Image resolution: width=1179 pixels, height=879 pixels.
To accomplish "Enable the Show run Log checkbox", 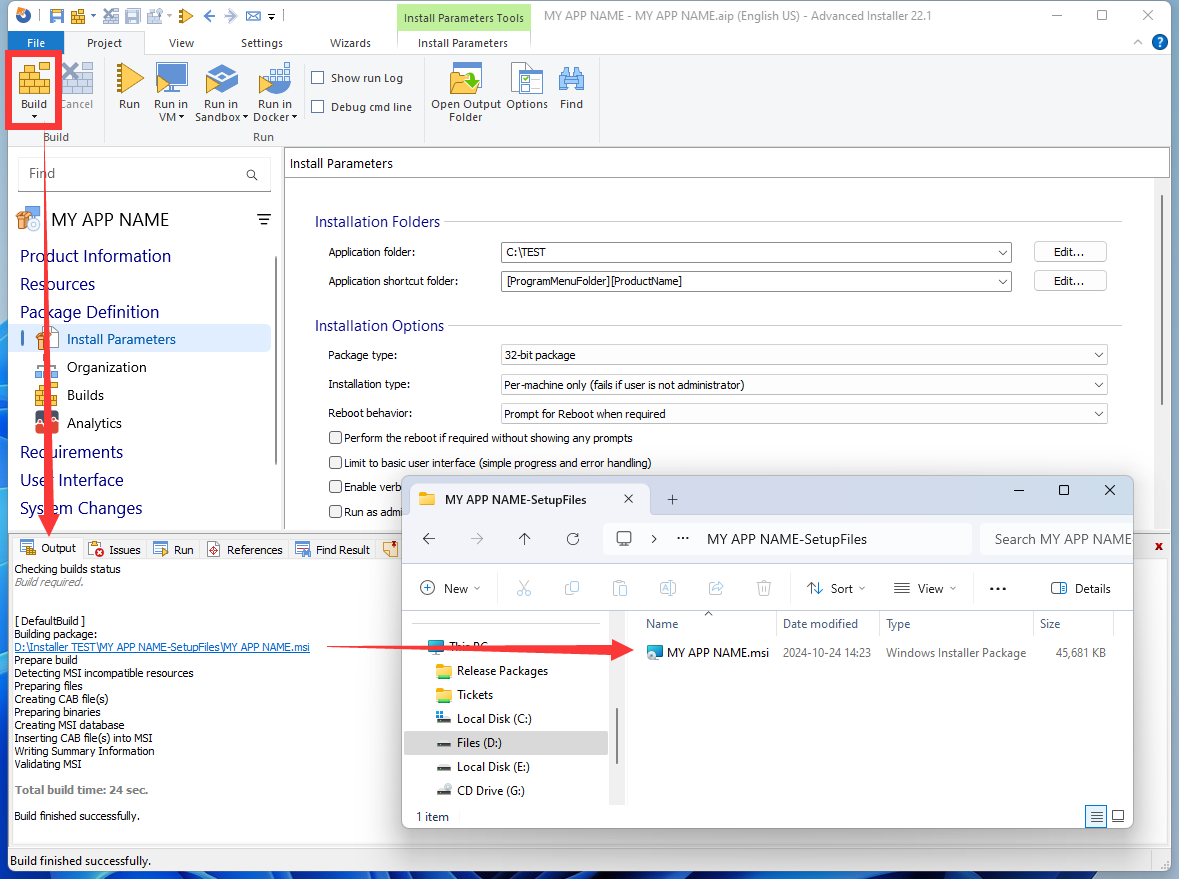I will pos(318,78).
